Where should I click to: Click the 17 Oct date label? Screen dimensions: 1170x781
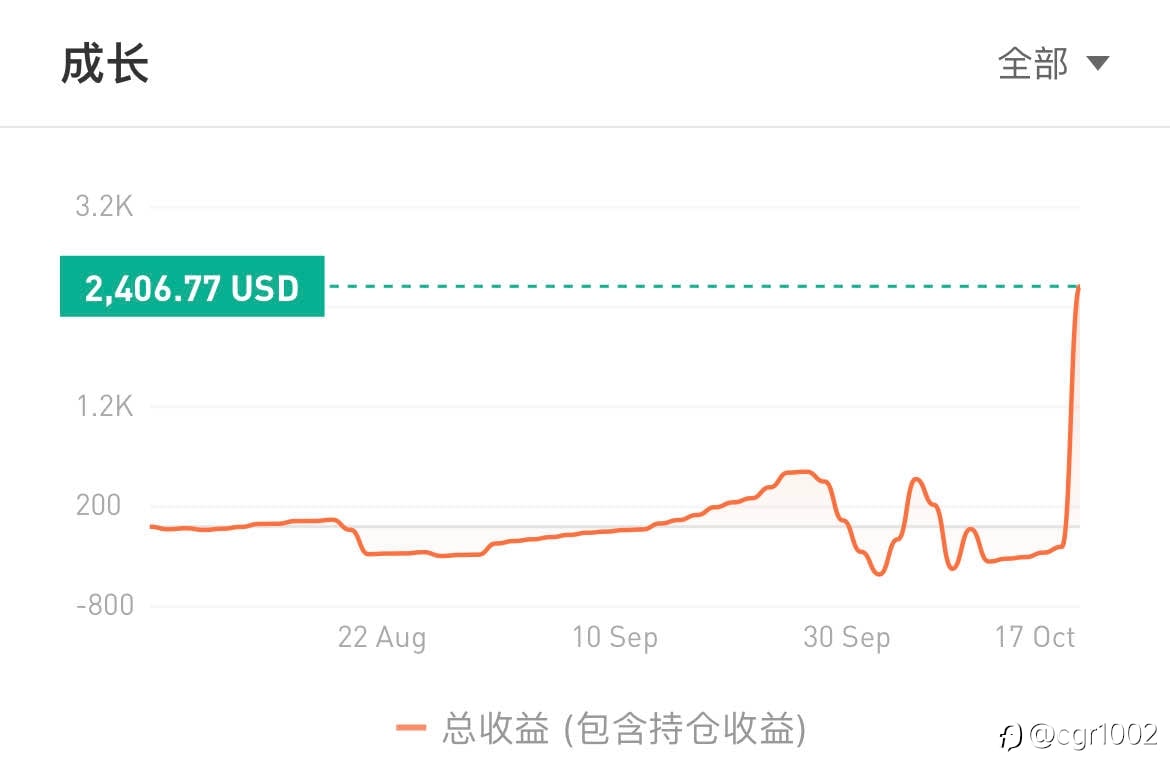tap(1035, 637)
